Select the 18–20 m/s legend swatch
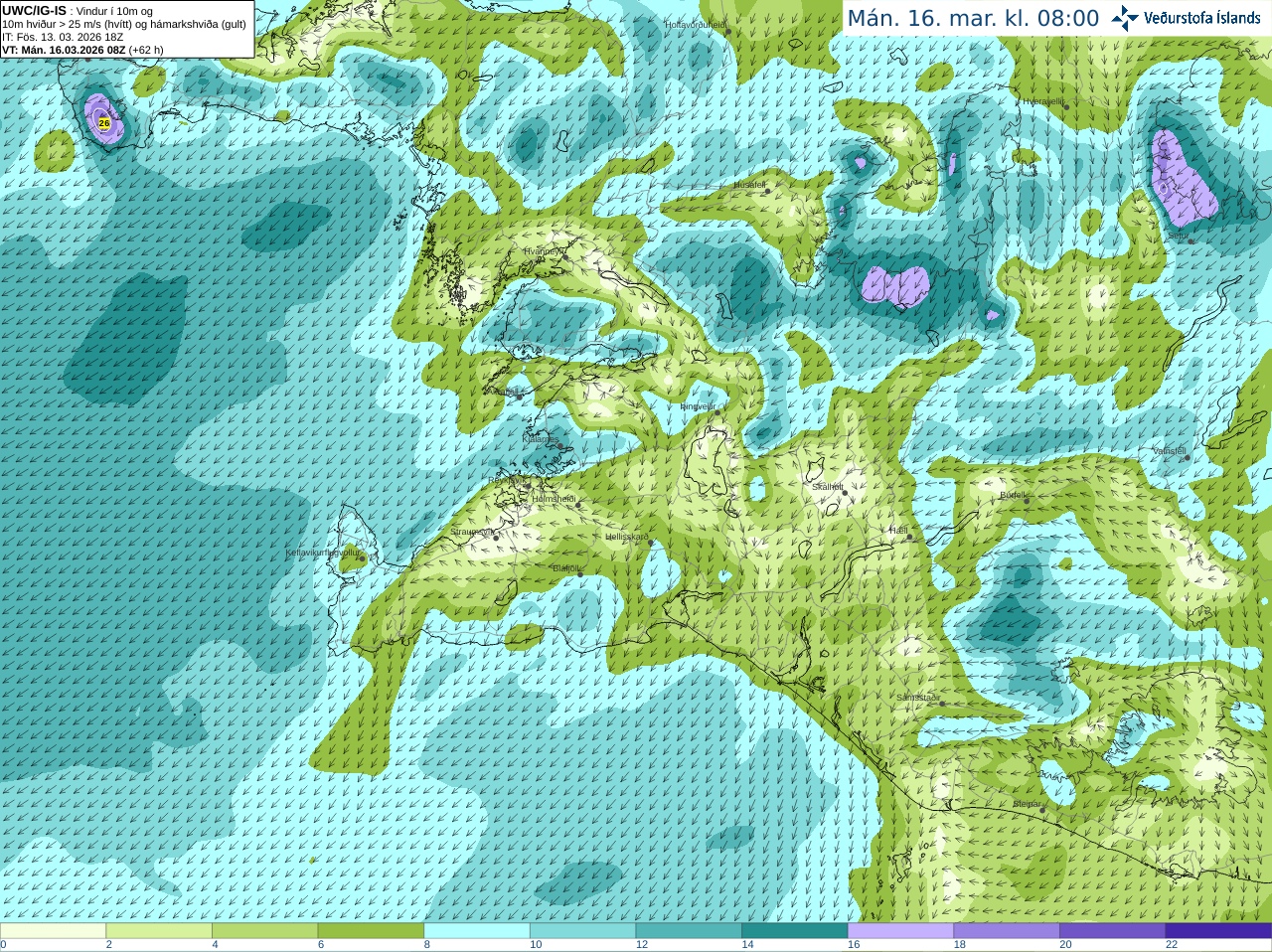The image size is (1272, 952). 1007,931
